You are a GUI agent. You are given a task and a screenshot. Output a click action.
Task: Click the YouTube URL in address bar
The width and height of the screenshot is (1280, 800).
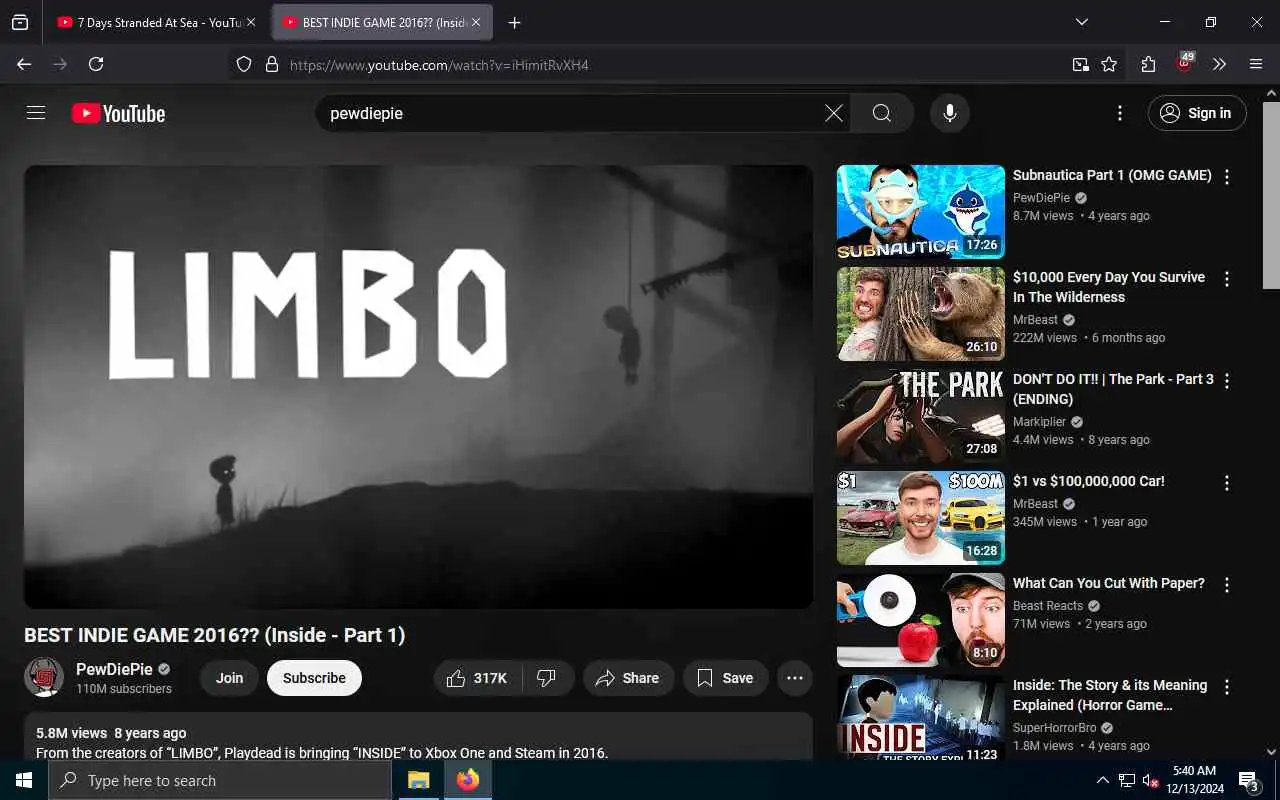point(439,65)
